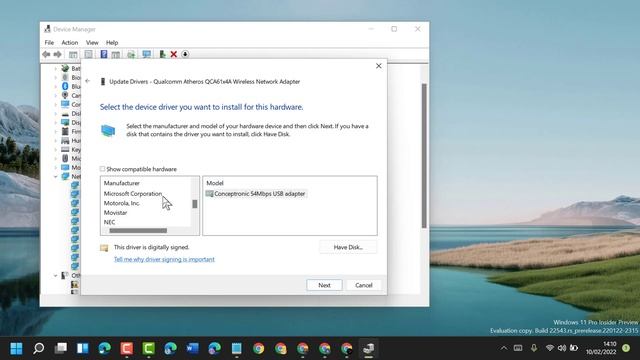The image size is (640, 360).
Task: Open the Windows Start menu
Action: click(x=16, y=348)
